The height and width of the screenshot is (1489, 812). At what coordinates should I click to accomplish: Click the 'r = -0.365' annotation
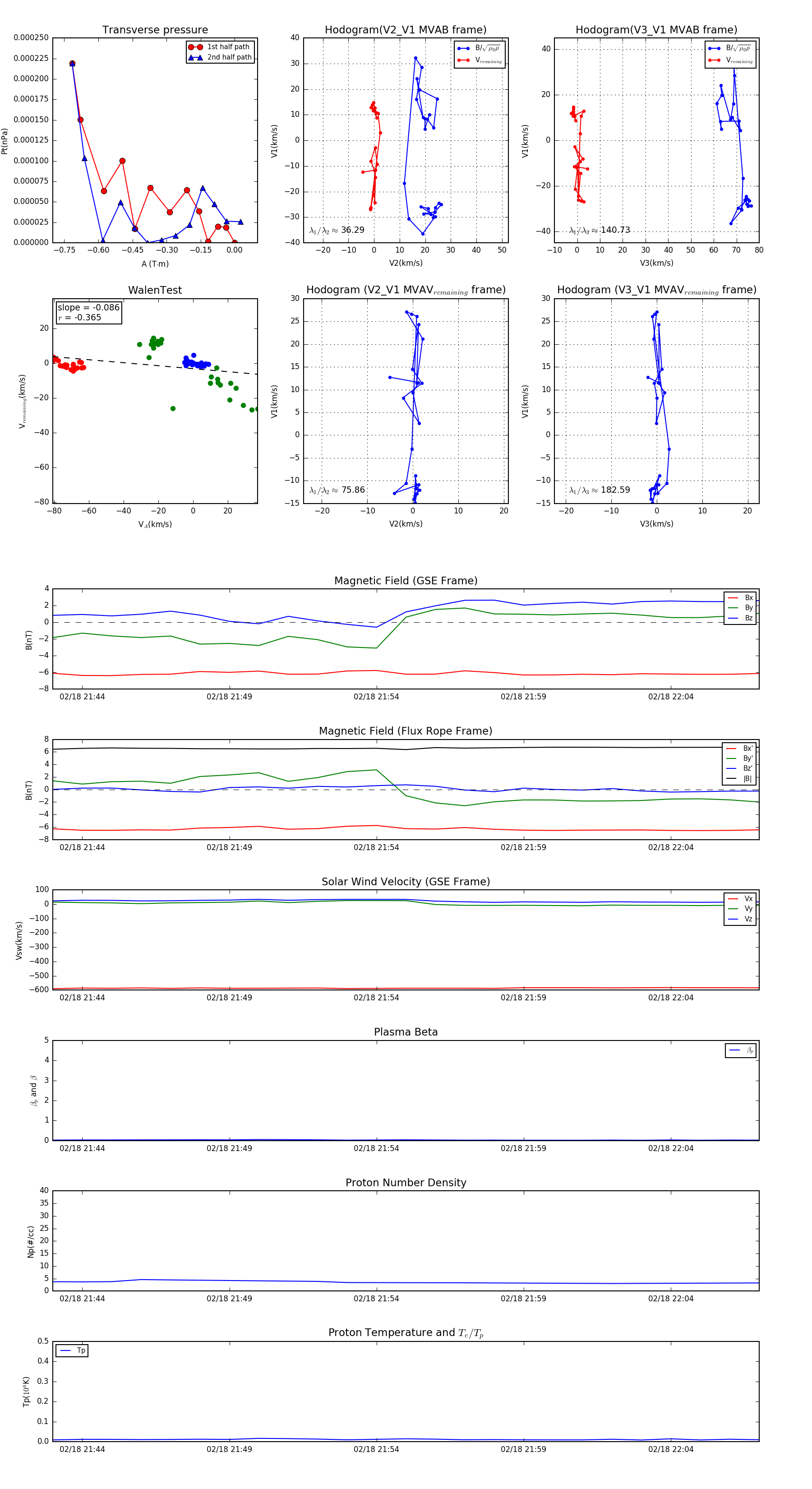coord(80,317)
